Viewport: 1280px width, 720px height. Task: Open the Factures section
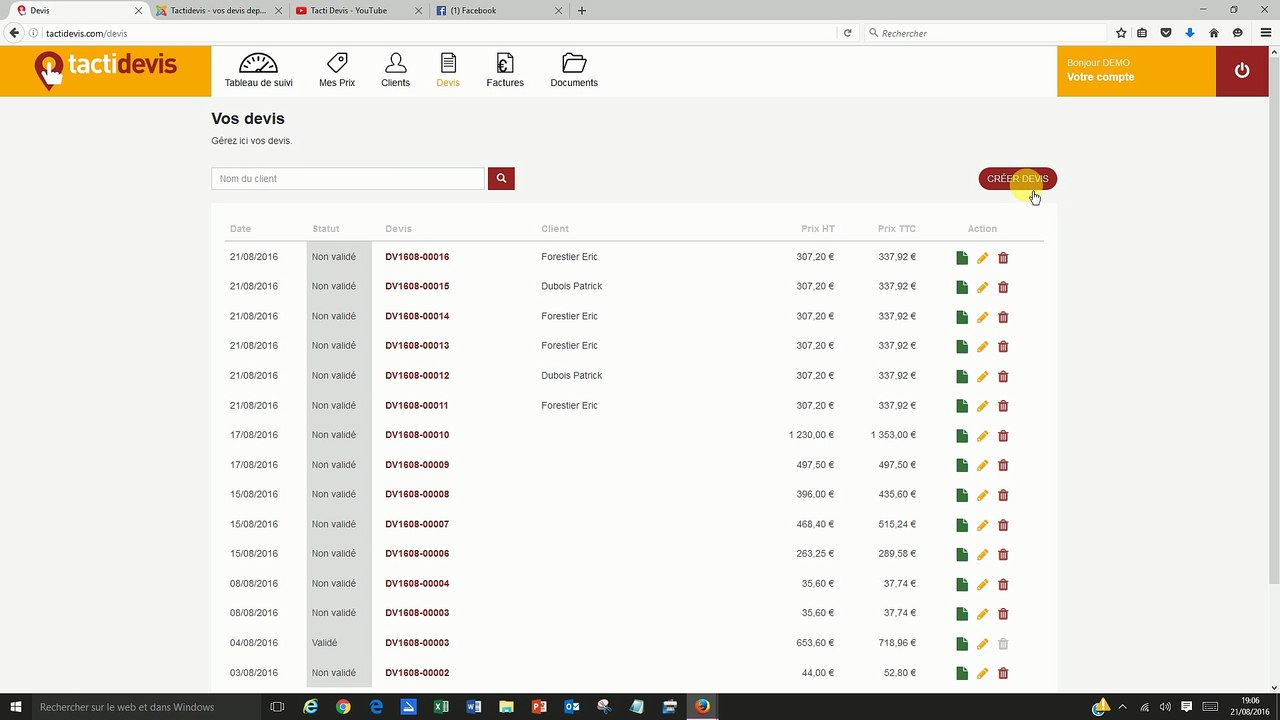[505, 71]
